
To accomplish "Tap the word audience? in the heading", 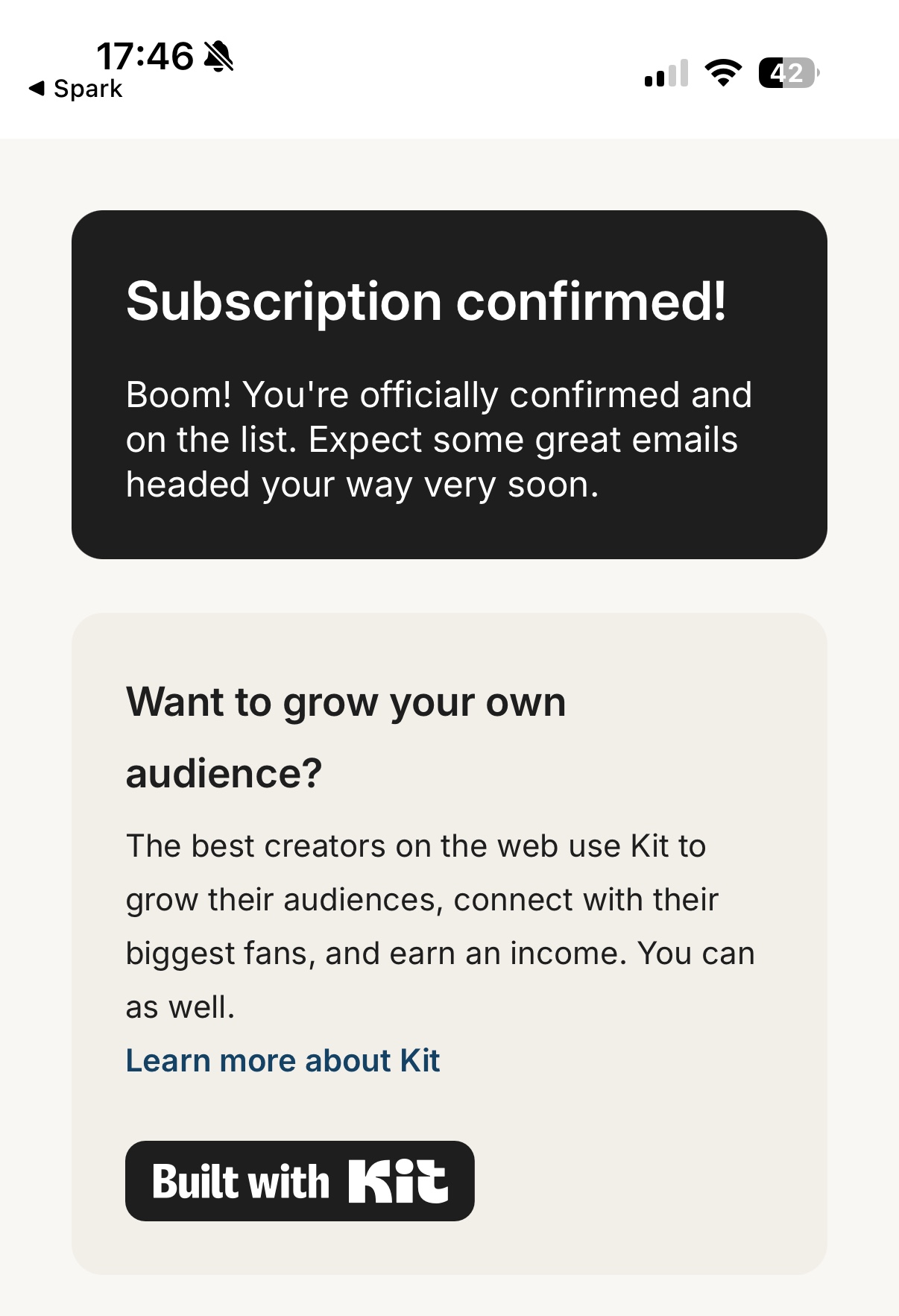I will tap(224, 773).
